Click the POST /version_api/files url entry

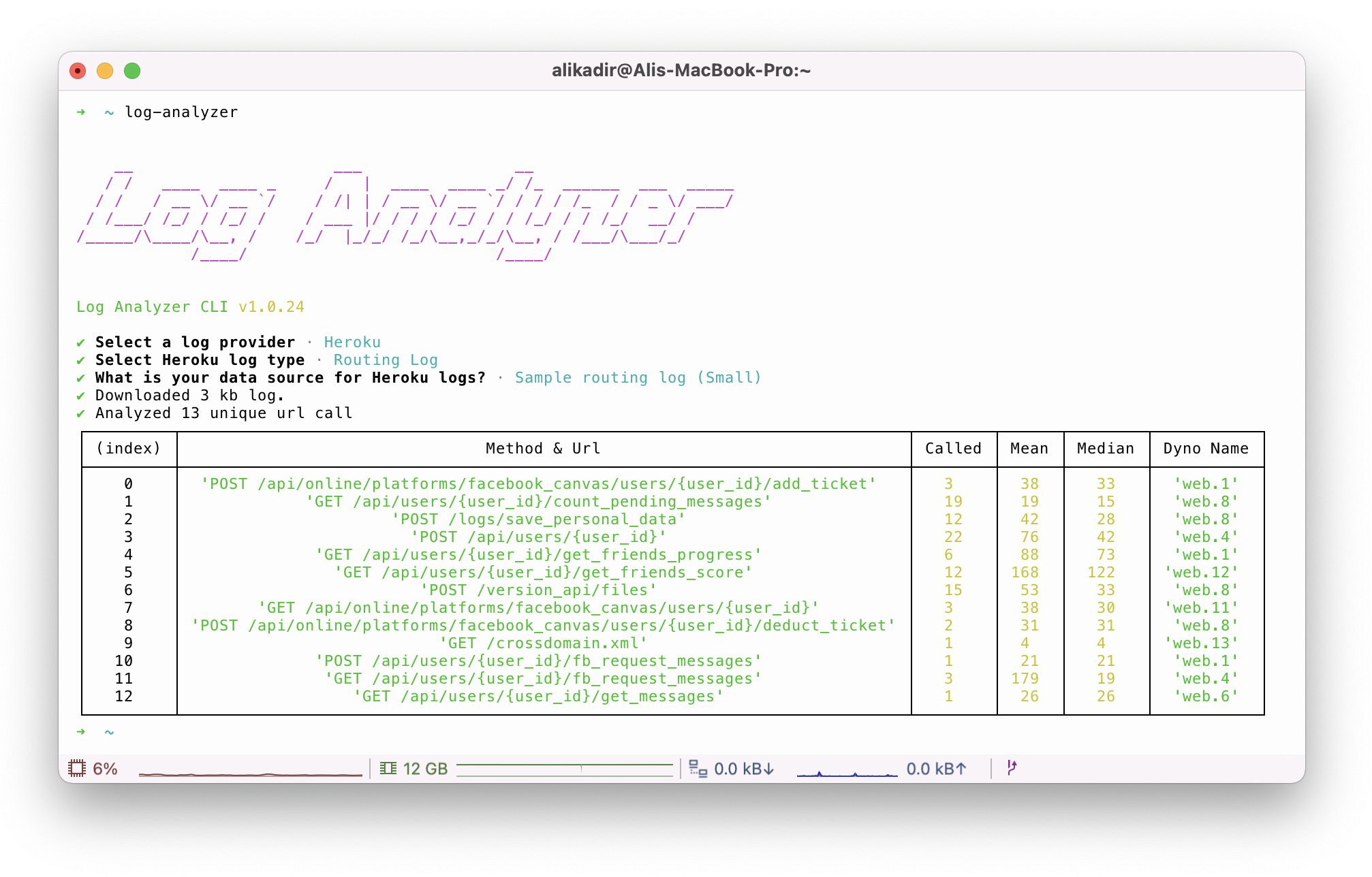click(x=538, y=590)
